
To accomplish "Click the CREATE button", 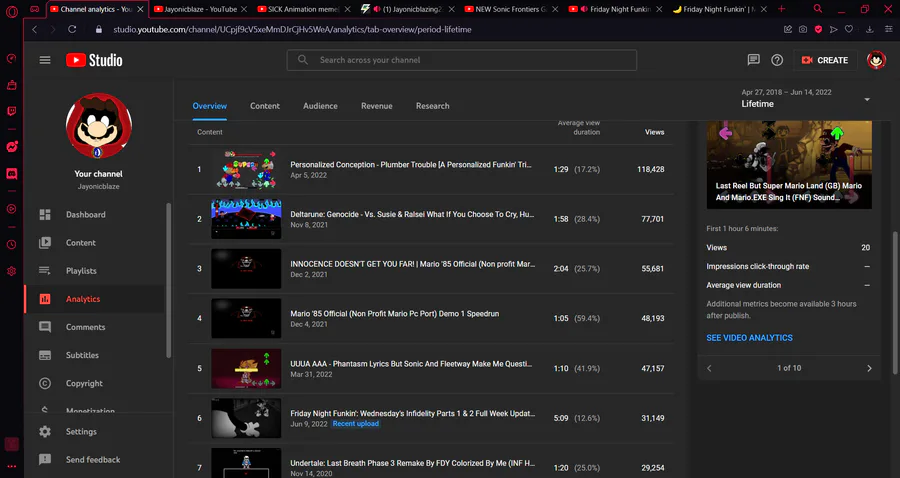I will [x=825, y=60].
